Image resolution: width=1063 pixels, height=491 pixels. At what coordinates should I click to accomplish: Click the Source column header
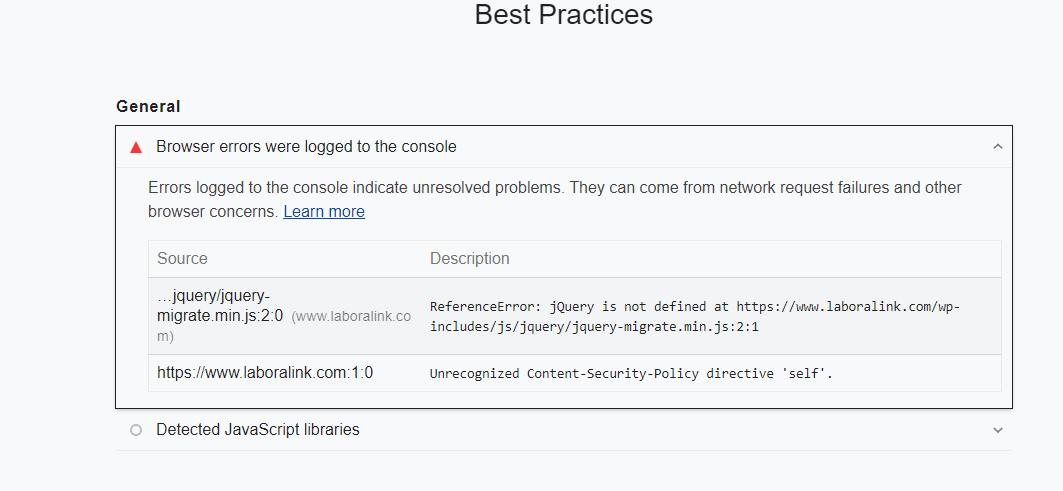182,258
